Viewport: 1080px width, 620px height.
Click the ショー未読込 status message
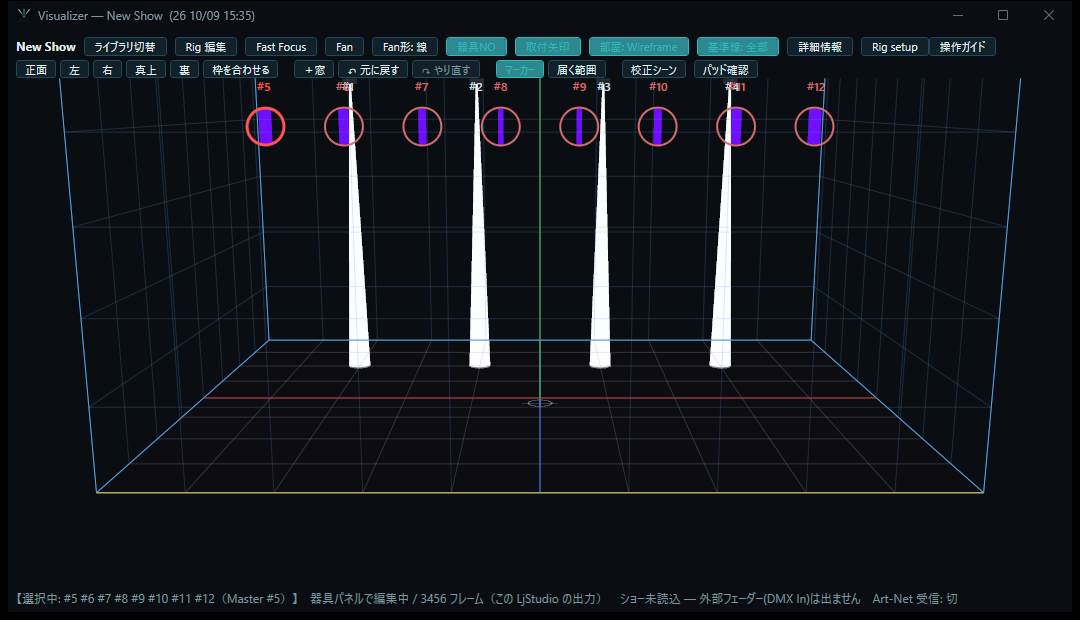click(740, 599)
